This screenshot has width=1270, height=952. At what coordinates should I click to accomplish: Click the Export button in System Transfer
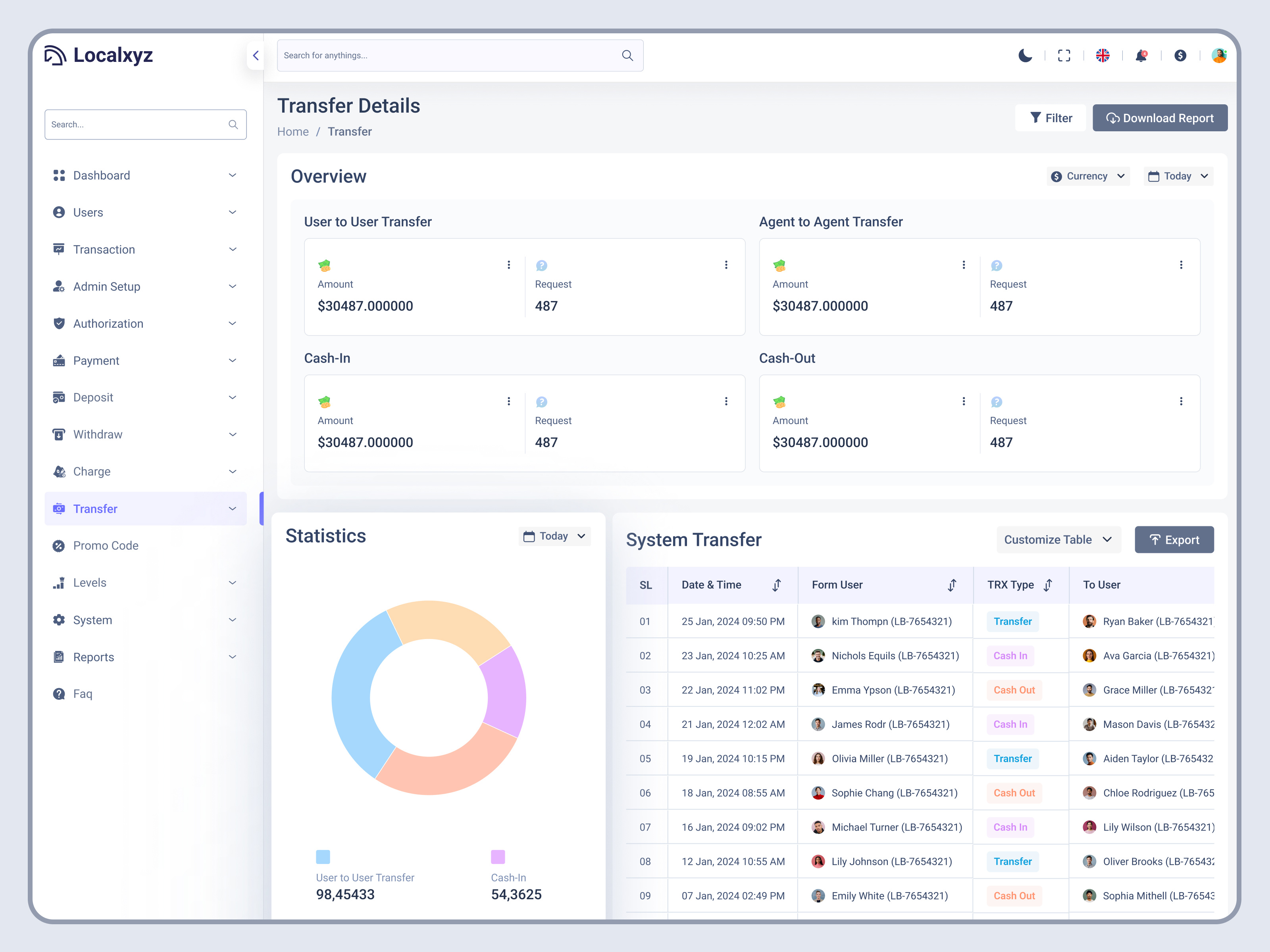1174,539
